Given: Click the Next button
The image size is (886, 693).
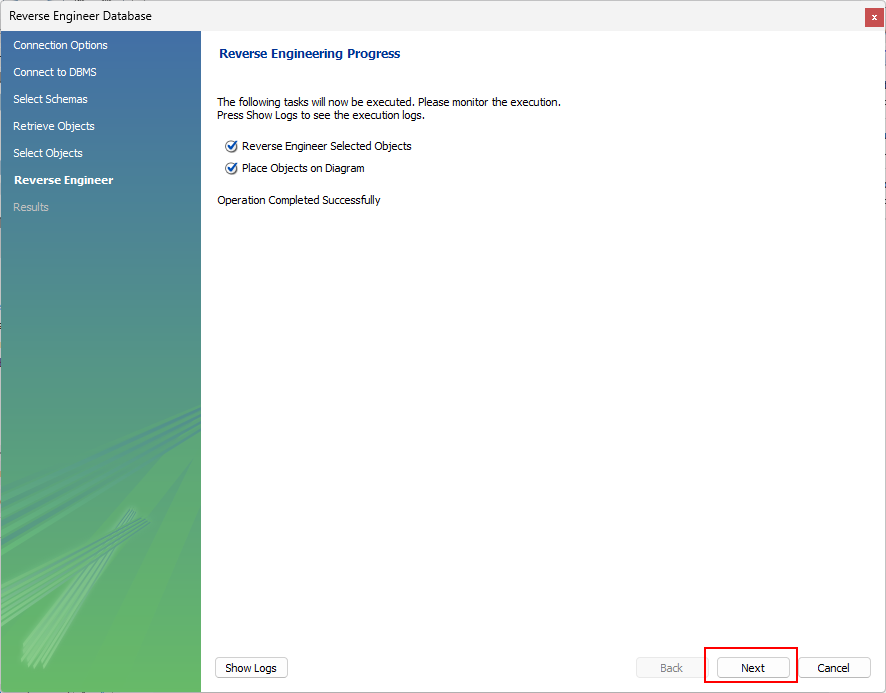Looking at the screenshot, I should coord(753,668).
